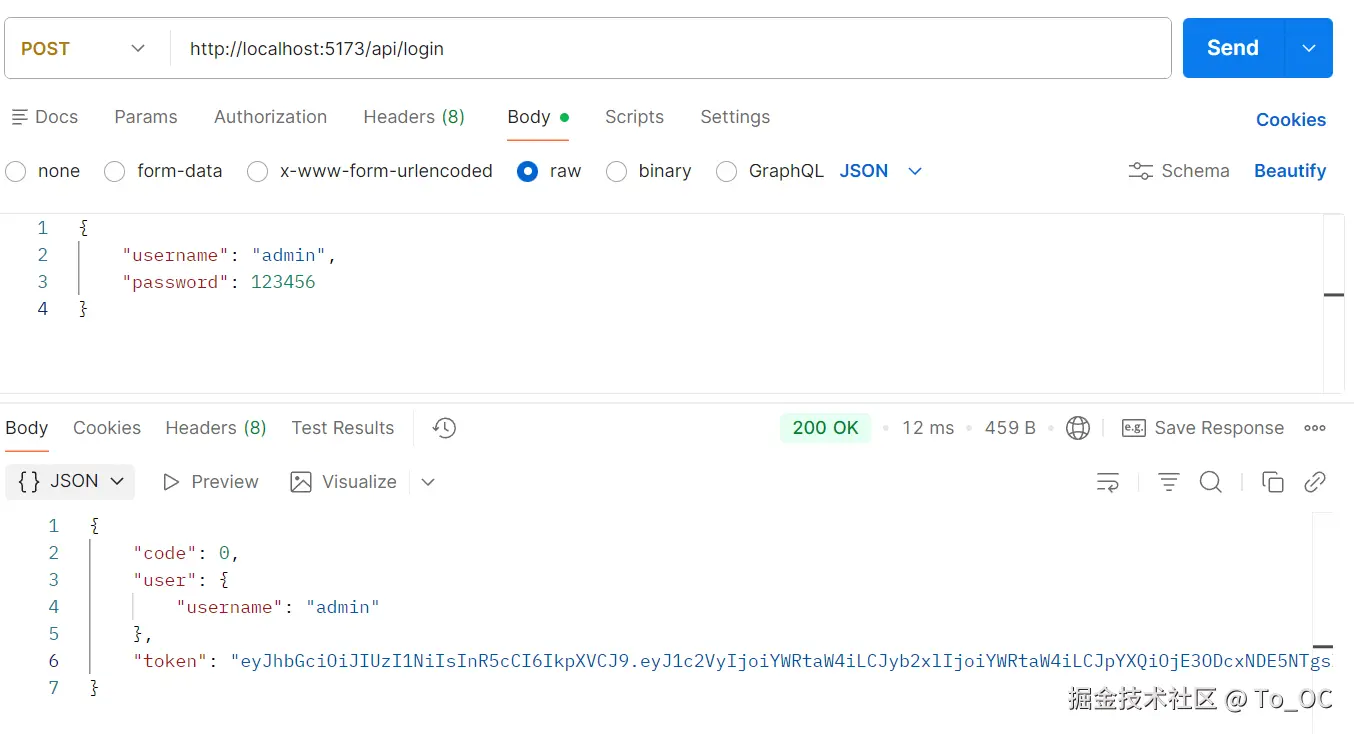Select form-data body type

[x=164, y=171]
